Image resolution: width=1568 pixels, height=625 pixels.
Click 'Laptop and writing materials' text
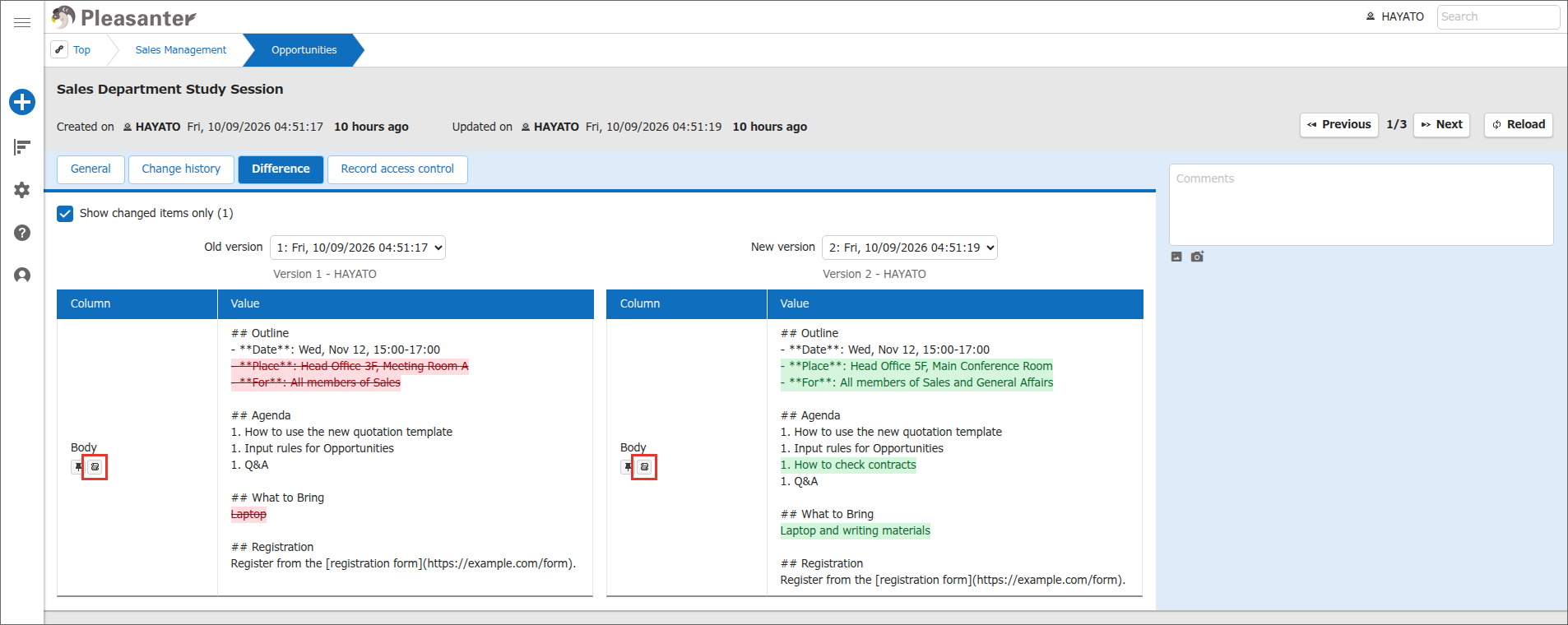(x=856, y=531)
